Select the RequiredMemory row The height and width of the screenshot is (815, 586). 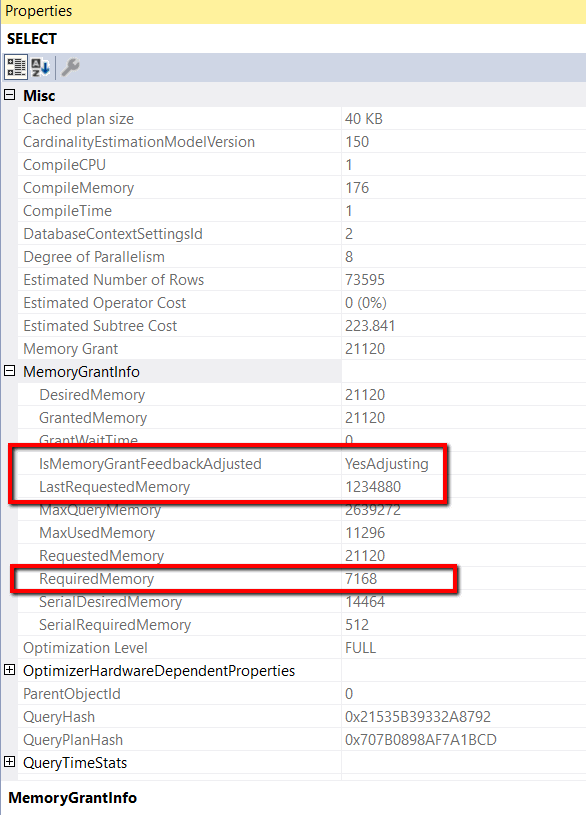(302, 579)
